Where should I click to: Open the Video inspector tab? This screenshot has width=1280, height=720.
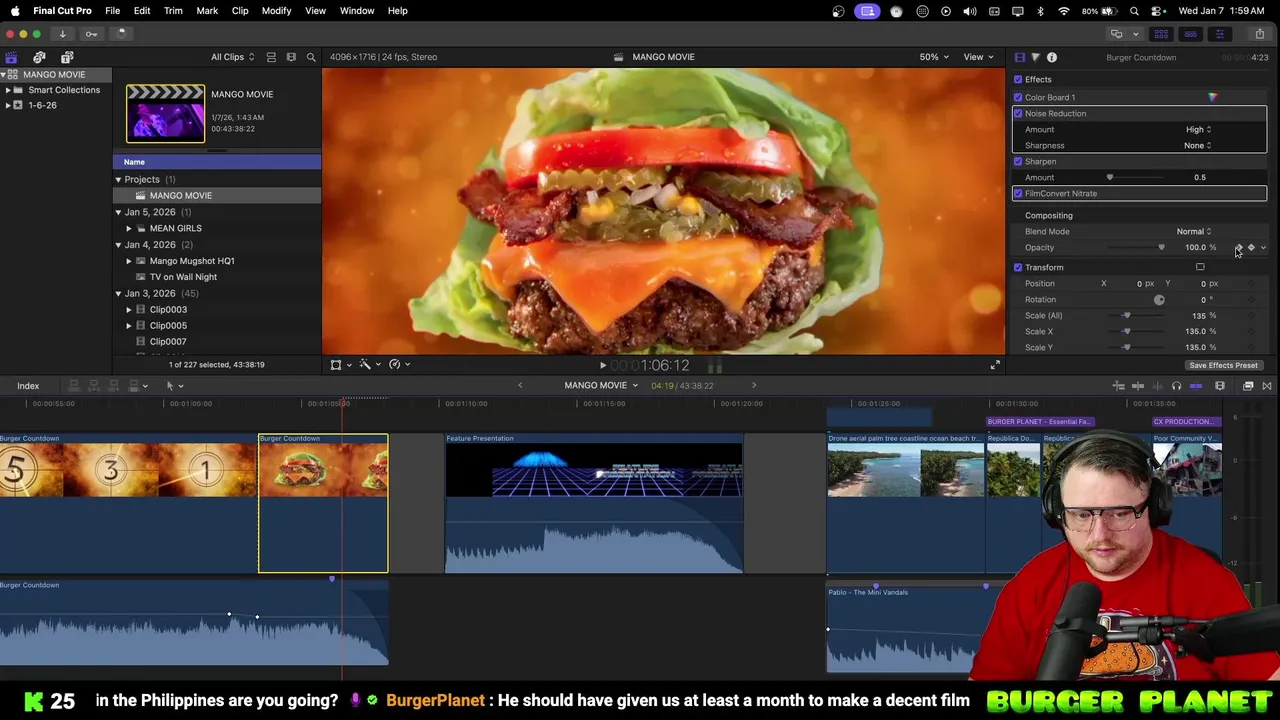point(1019,57)
